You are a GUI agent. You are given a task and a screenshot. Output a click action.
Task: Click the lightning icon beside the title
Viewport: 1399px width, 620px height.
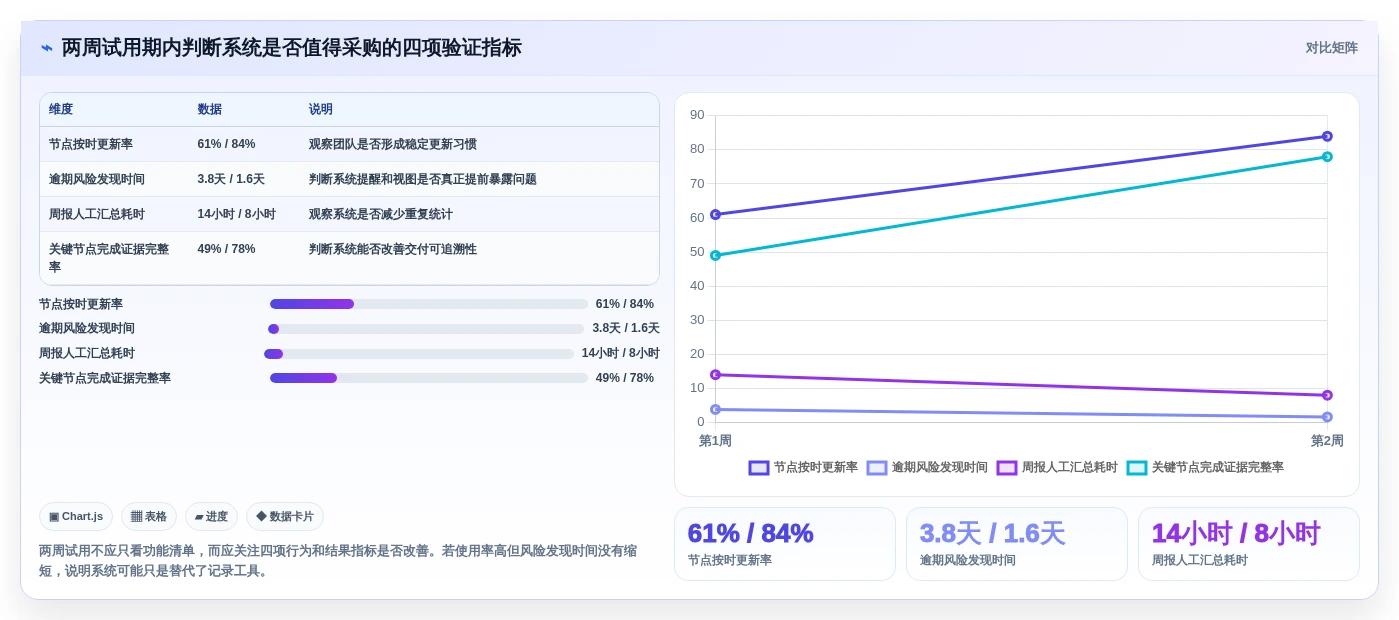47,48
